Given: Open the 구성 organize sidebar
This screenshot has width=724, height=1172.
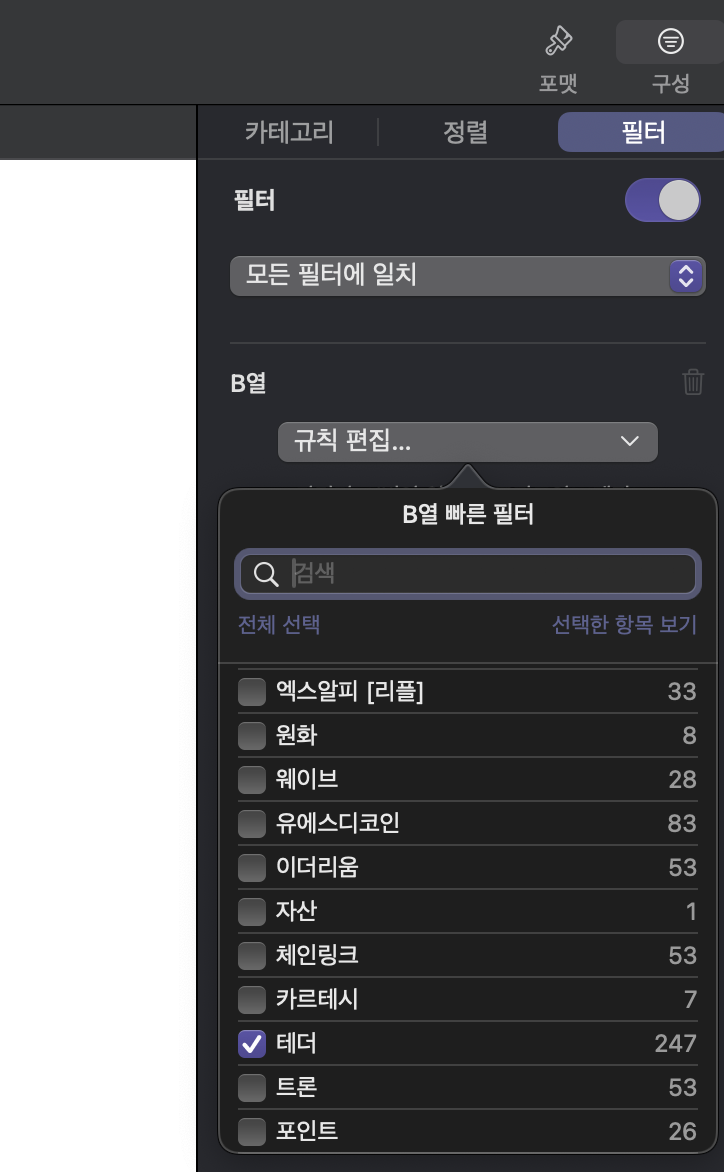Looking at the screenshot, I should (x=668, y=55).
